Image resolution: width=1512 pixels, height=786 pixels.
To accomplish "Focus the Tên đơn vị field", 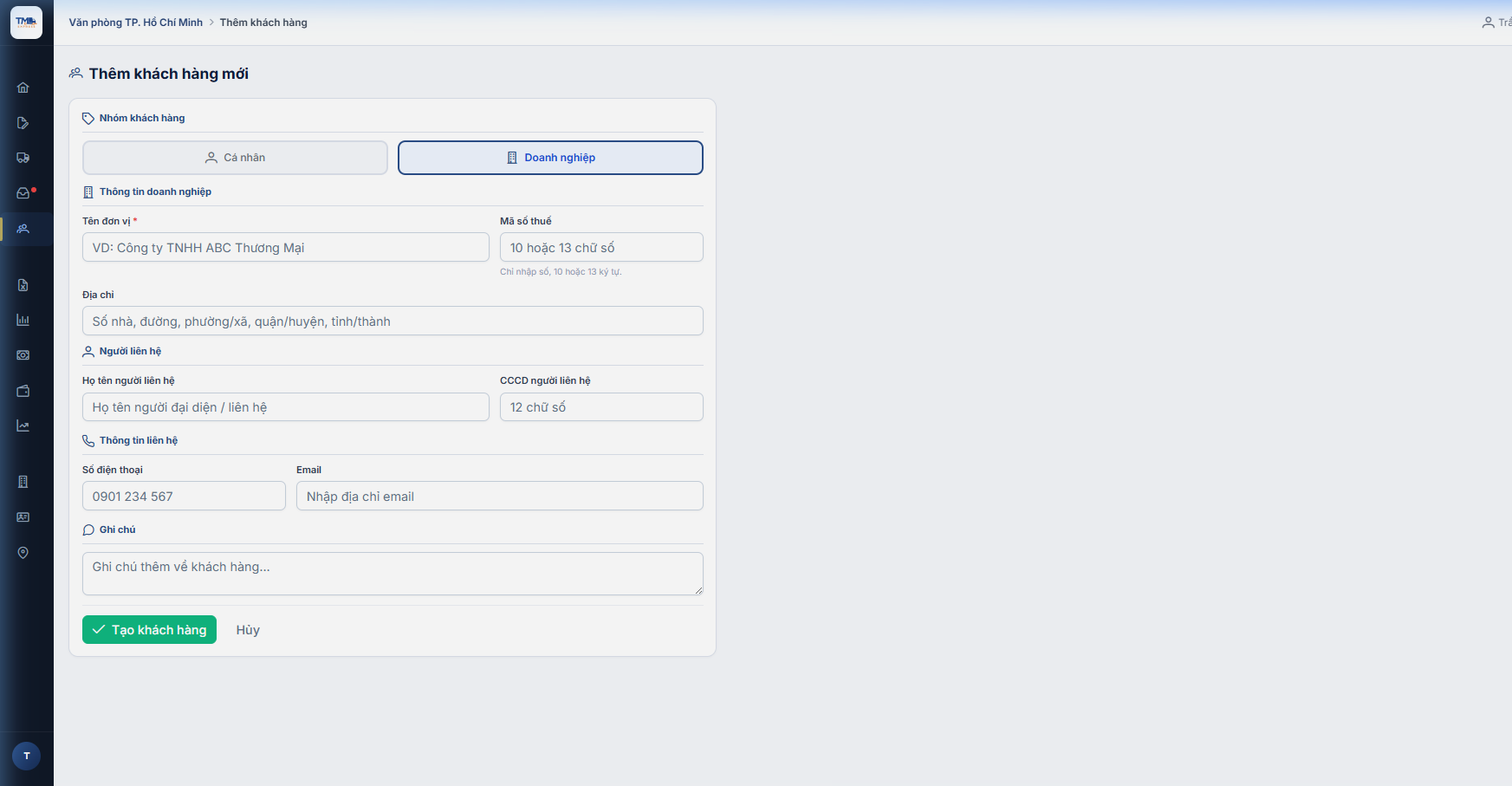I will click(286, 247).
